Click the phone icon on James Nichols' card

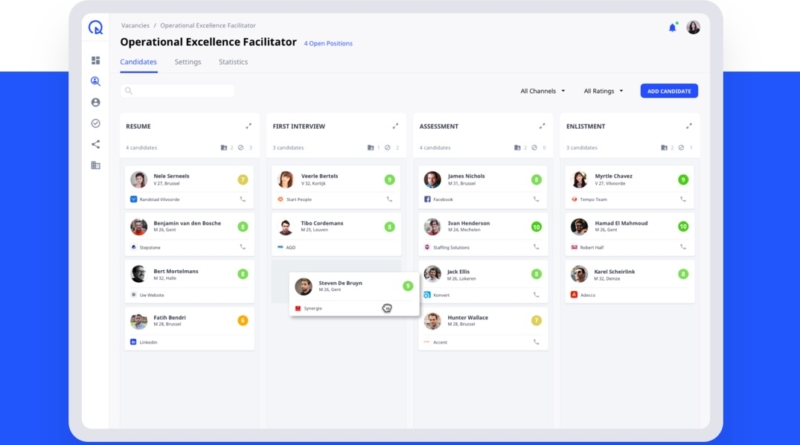pos(536,199)
